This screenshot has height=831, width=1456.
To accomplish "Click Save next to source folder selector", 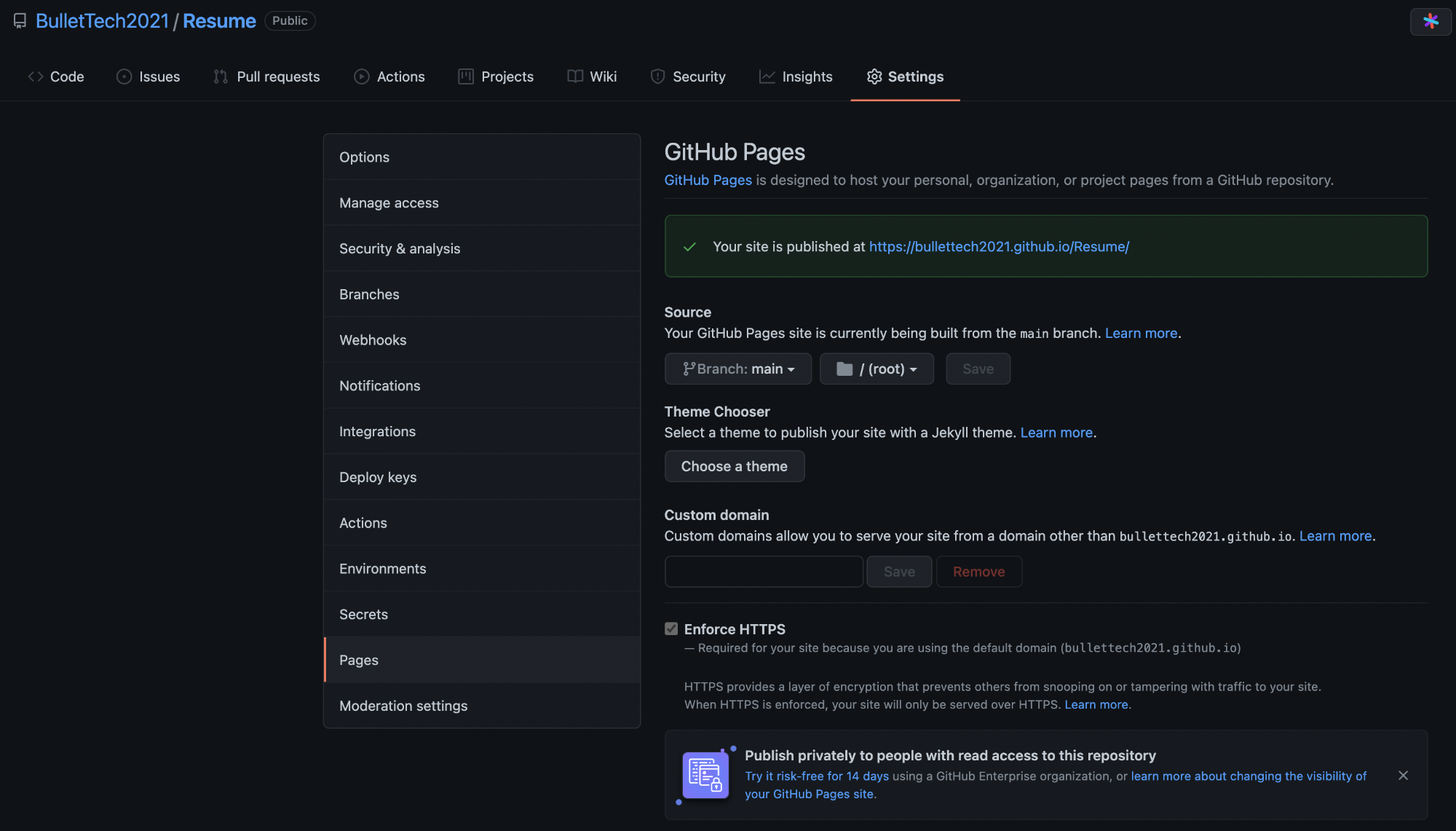I will [x=978, y=369].
